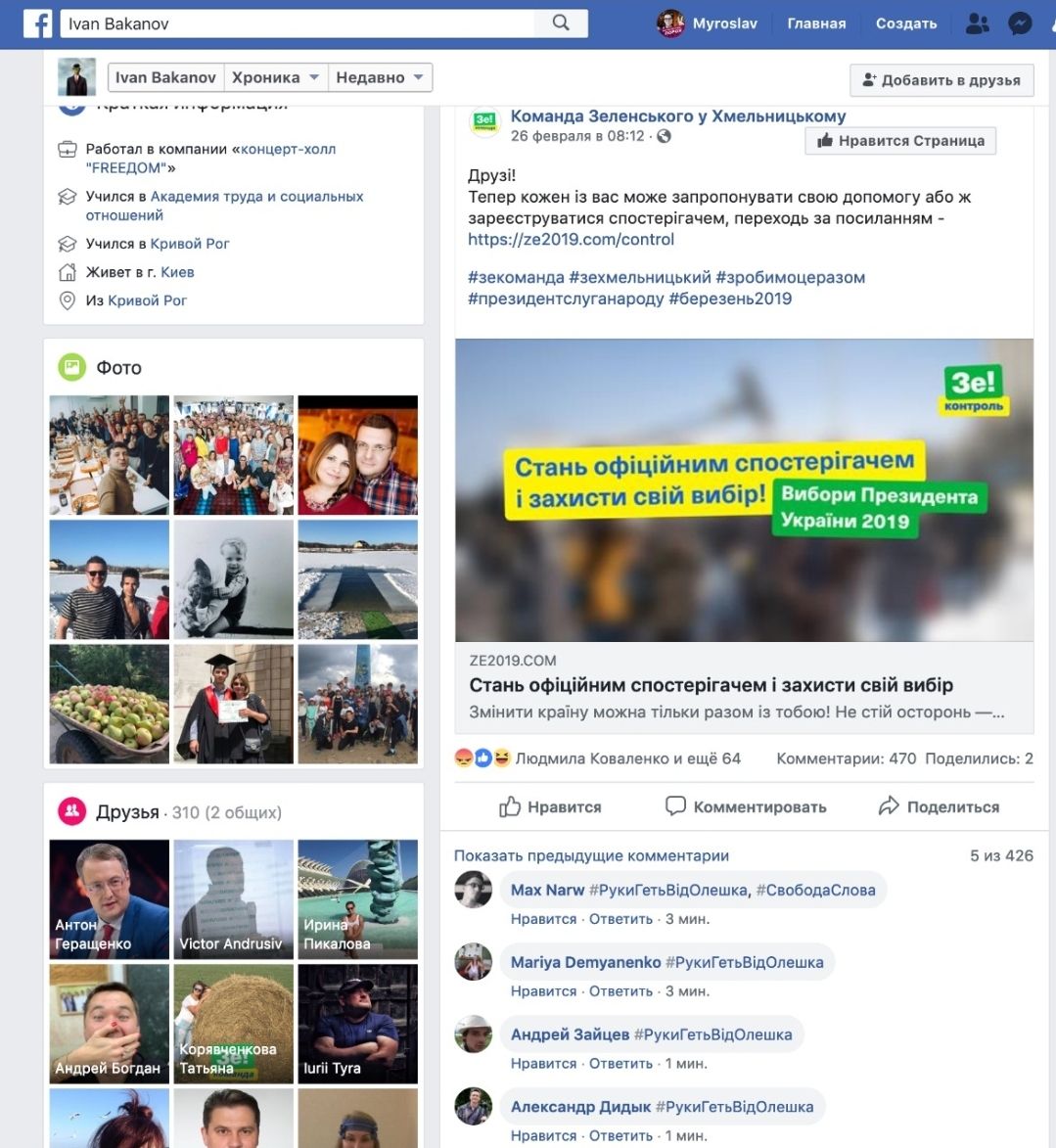Click Myroslav profile name link
Screen dimensions: 1056x1148
(725, 23)
